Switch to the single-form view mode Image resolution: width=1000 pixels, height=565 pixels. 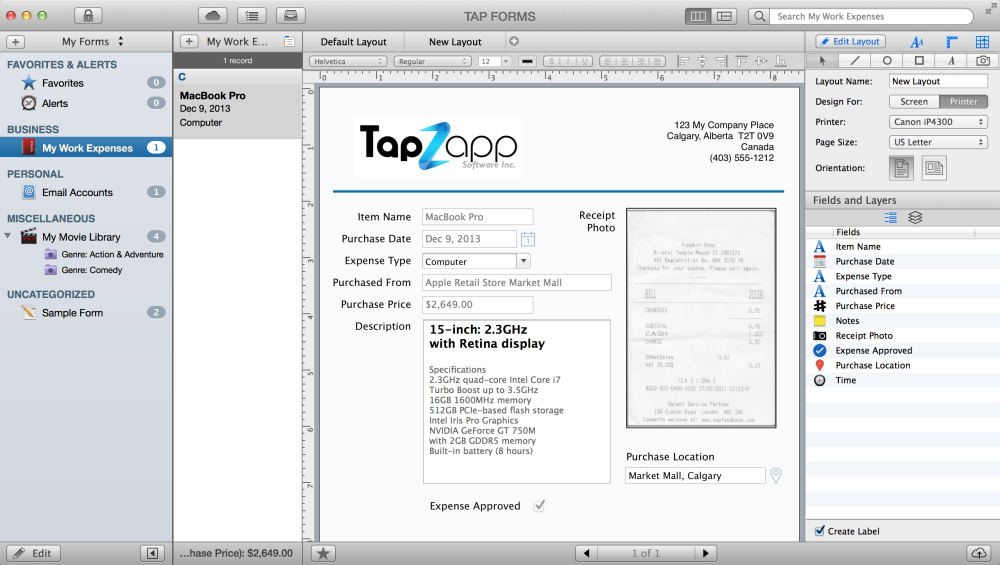[724, 16]
